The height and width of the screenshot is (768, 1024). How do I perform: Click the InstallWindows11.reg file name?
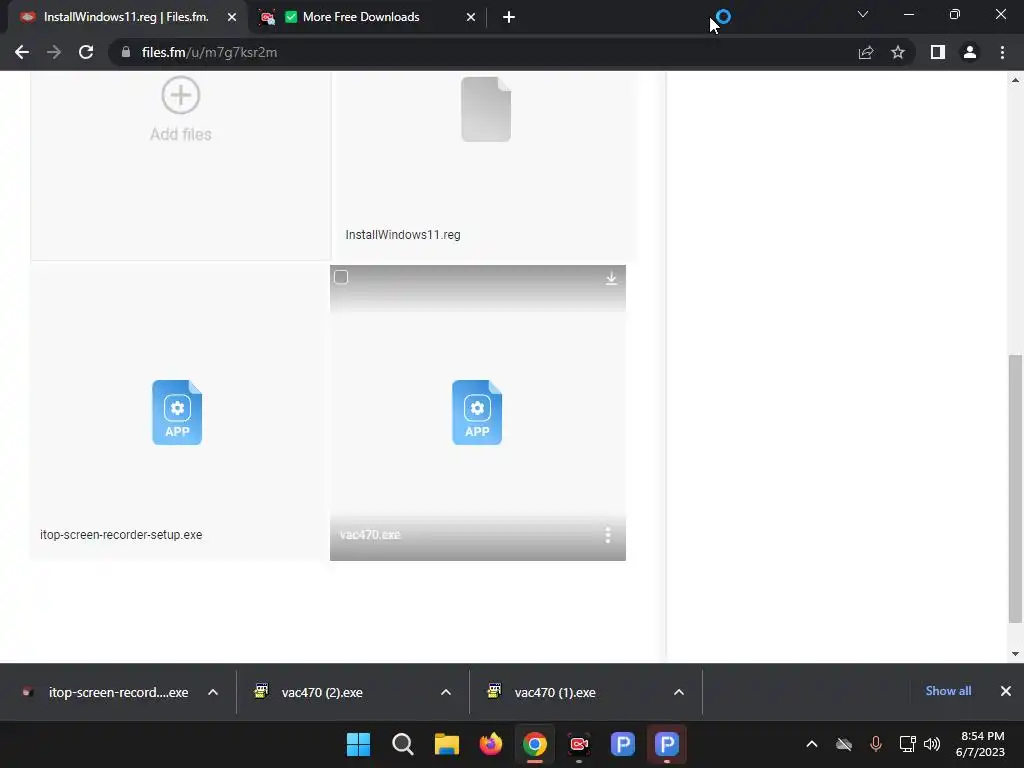pyautogui.click(x=402, y=234)
